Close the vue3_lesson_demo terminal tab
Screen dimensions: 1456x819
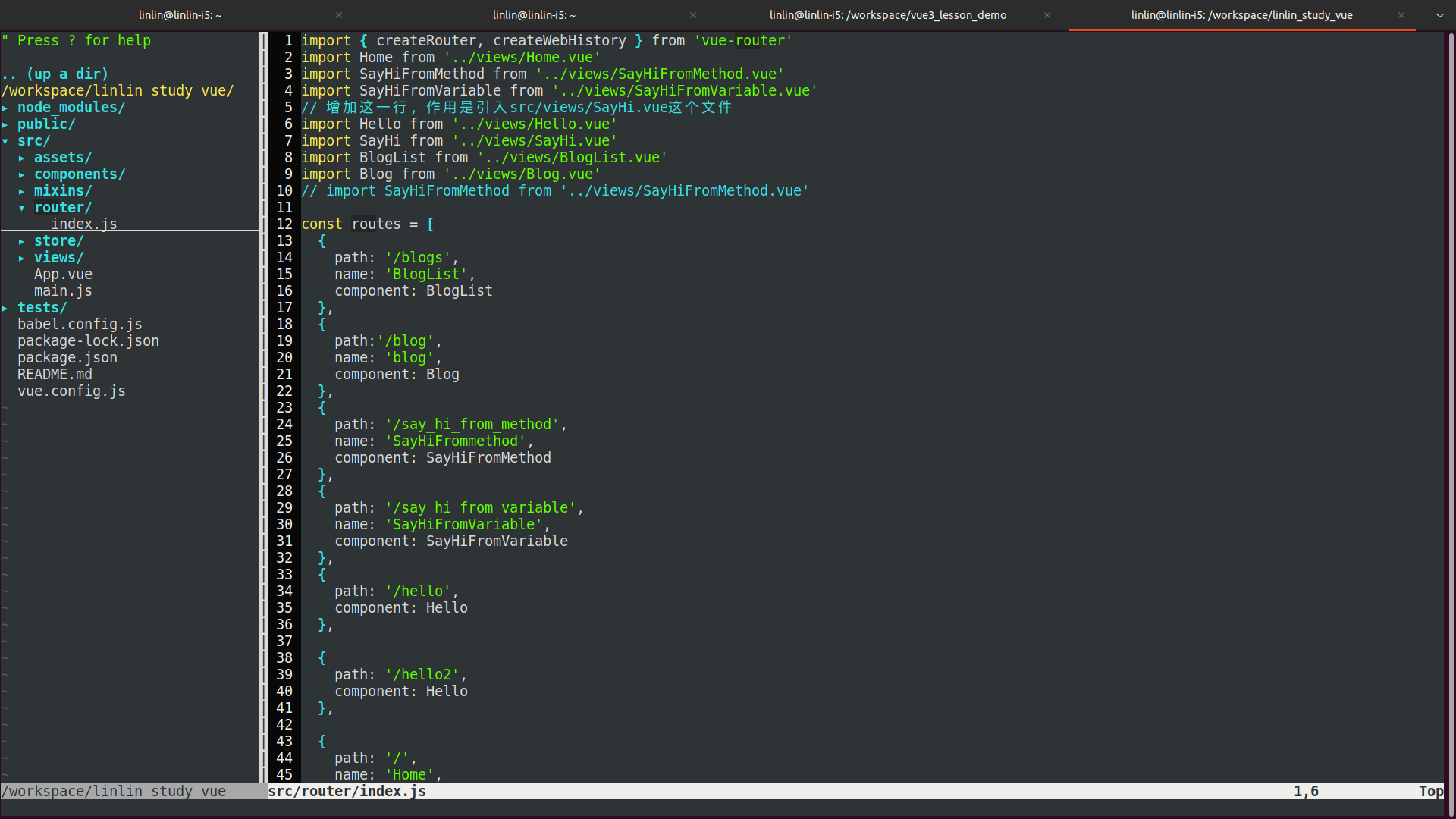tap(1047, 15)
